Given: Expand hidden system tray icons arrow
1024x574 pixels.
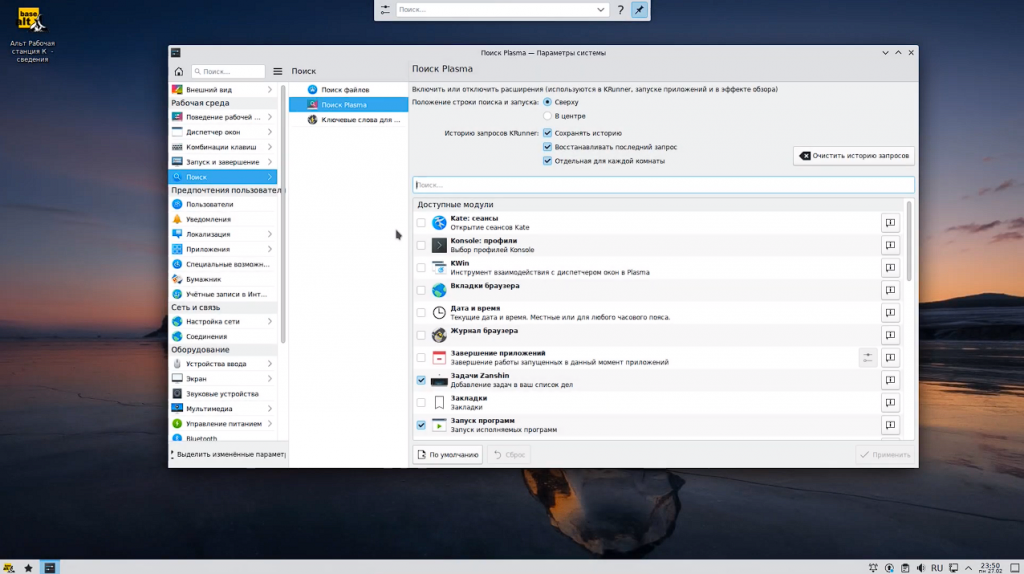Looking at the screenshot, I should click(968, 567).
